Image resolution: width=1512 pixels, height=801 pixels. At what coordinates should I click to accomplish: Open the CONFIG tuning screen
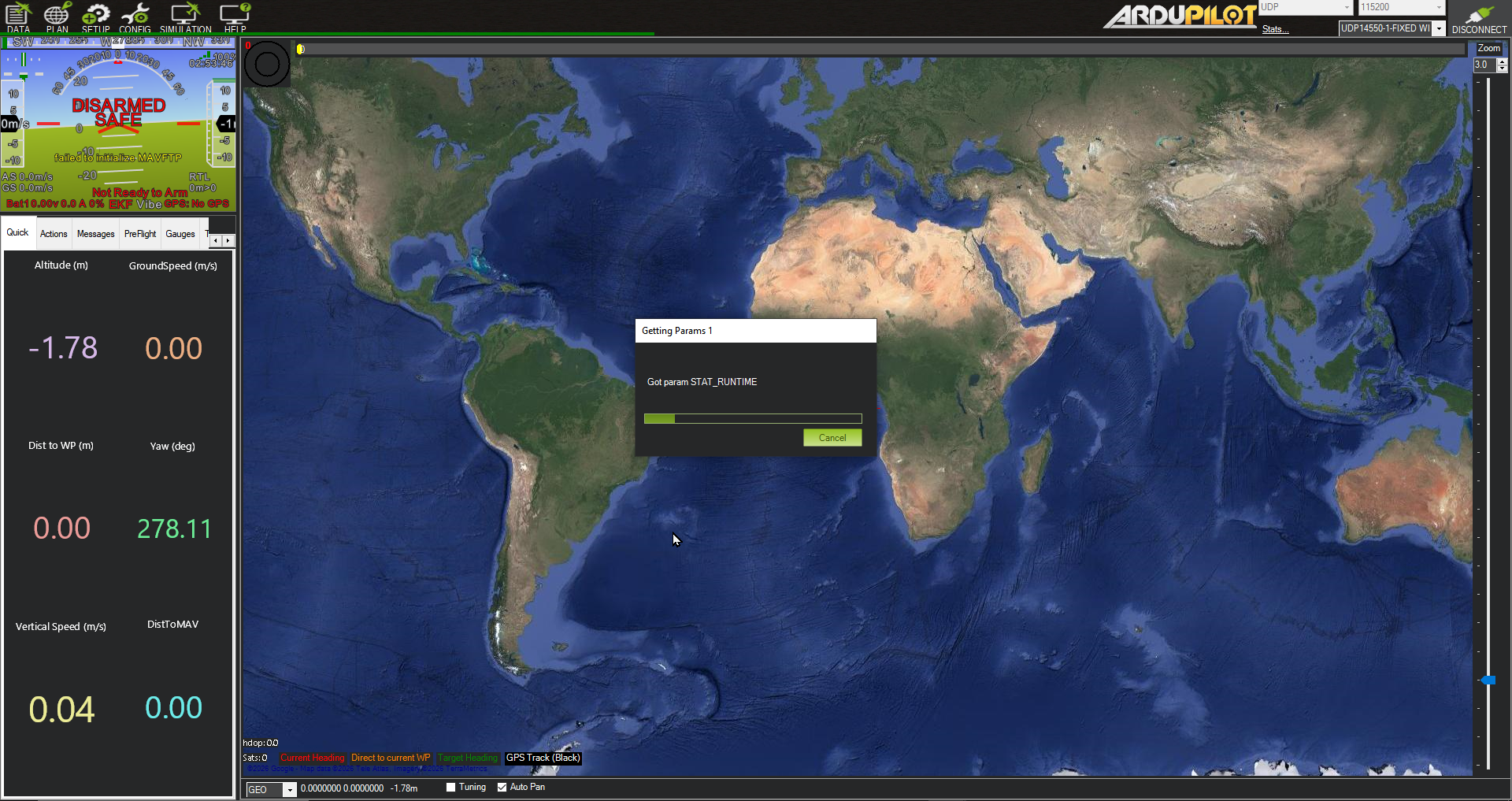tap(135, 17)
